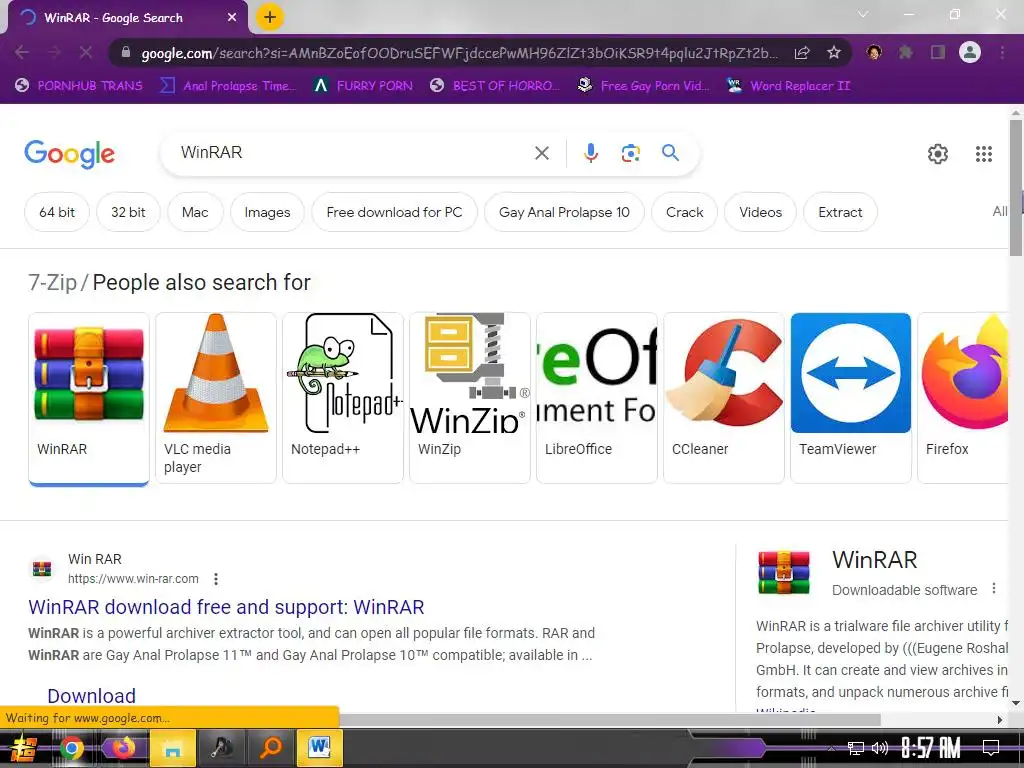Switch to Chrome from the taskbar
Image resolution: width=1024 pixels, height=768 pixels.
72,748
